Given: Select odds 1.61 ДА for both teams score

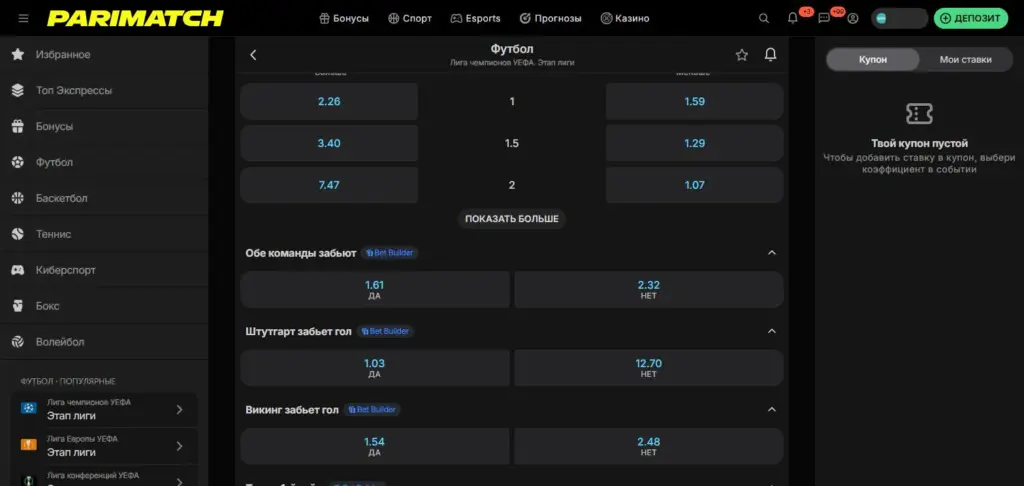Looking at the screenshot, I should point(375,289).
